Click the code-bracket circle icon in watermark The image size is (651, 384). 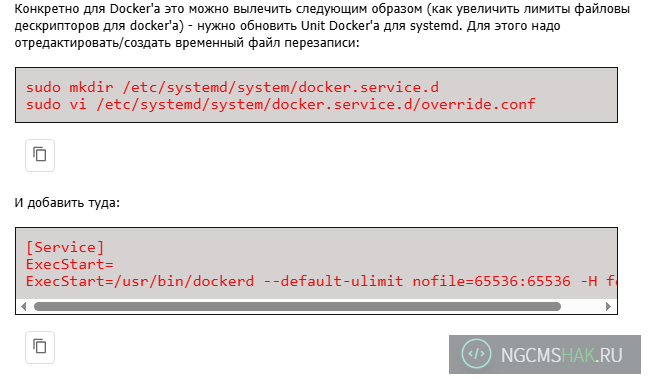476,354
